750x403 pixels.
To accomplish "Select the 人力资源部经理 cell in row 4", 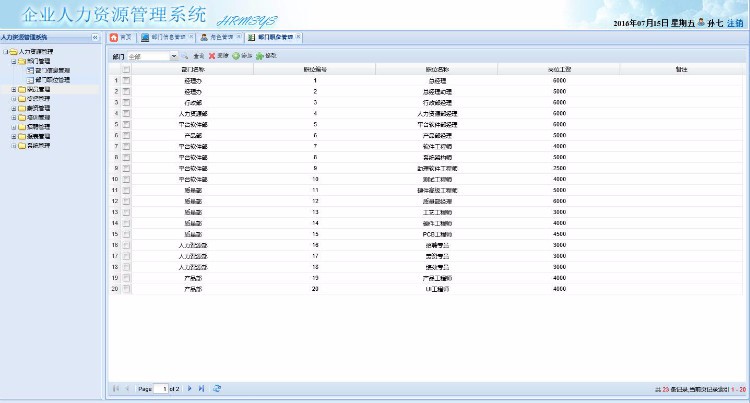I will 437,113.
